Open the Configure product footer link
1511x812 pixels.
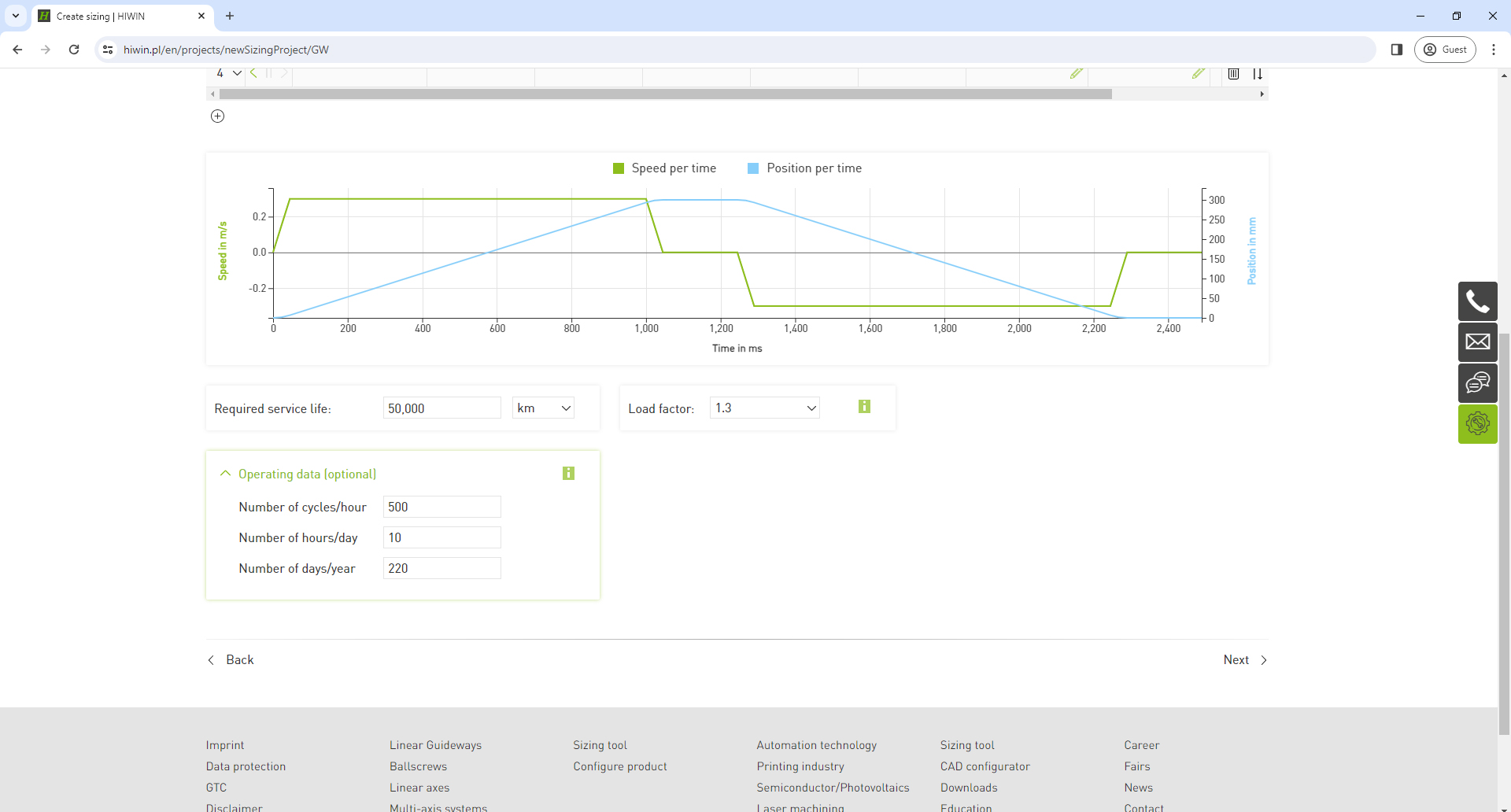pyautogui.click(x=620, y=766)
